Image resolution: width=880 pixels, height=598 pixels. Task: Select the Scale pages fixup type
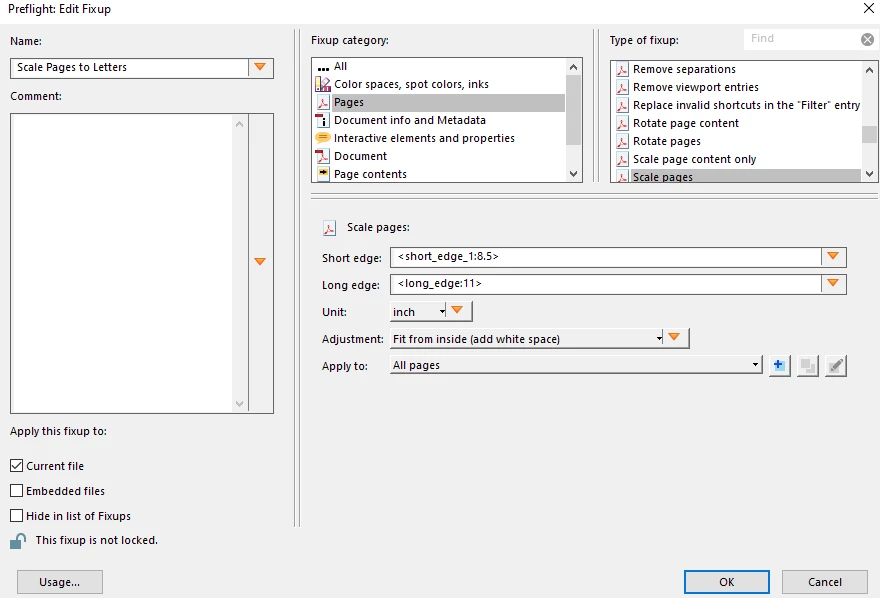736,176
